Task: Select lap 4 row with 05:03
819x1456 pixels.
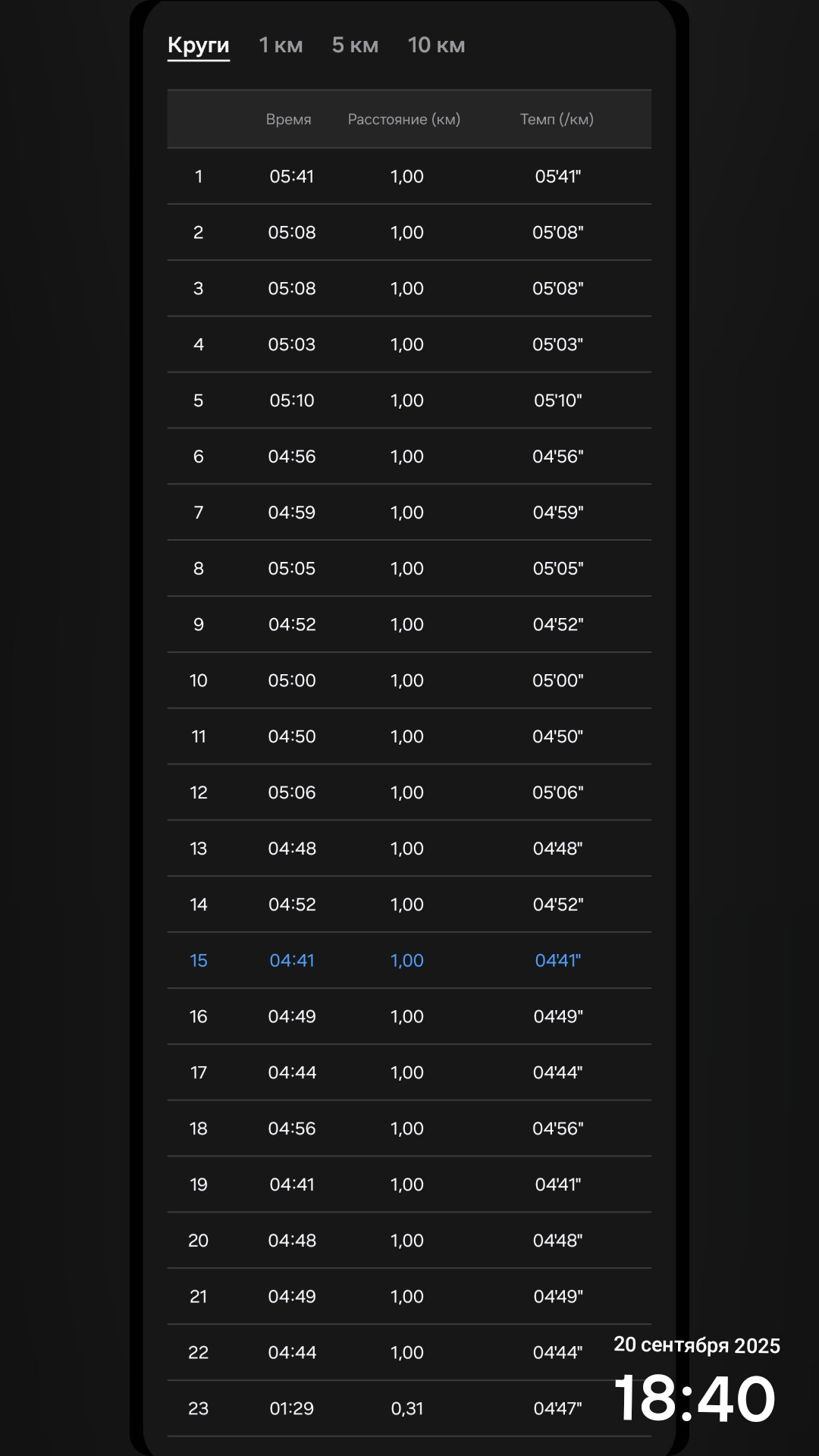Action: (x=409, y=344)
